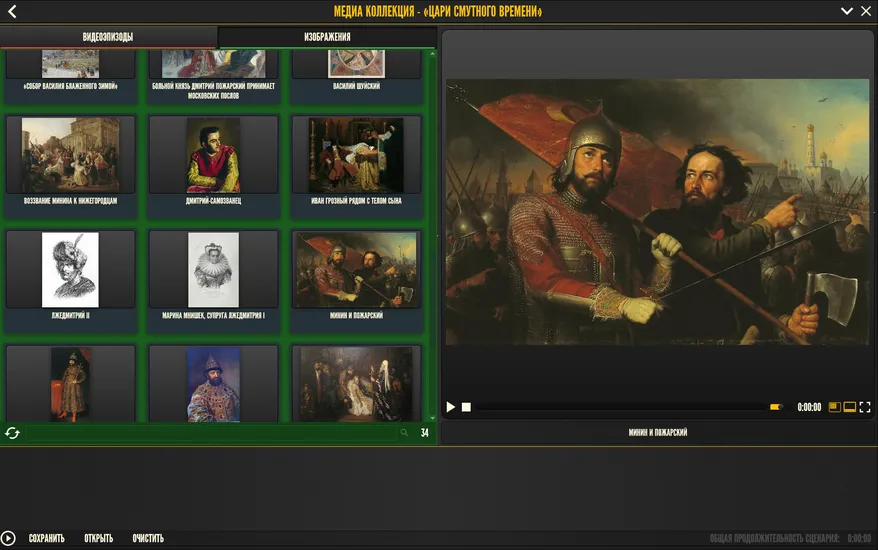Screen dimensions: 878x550
Task: Click the back arrow in the title bar
Action: (12, 11)
